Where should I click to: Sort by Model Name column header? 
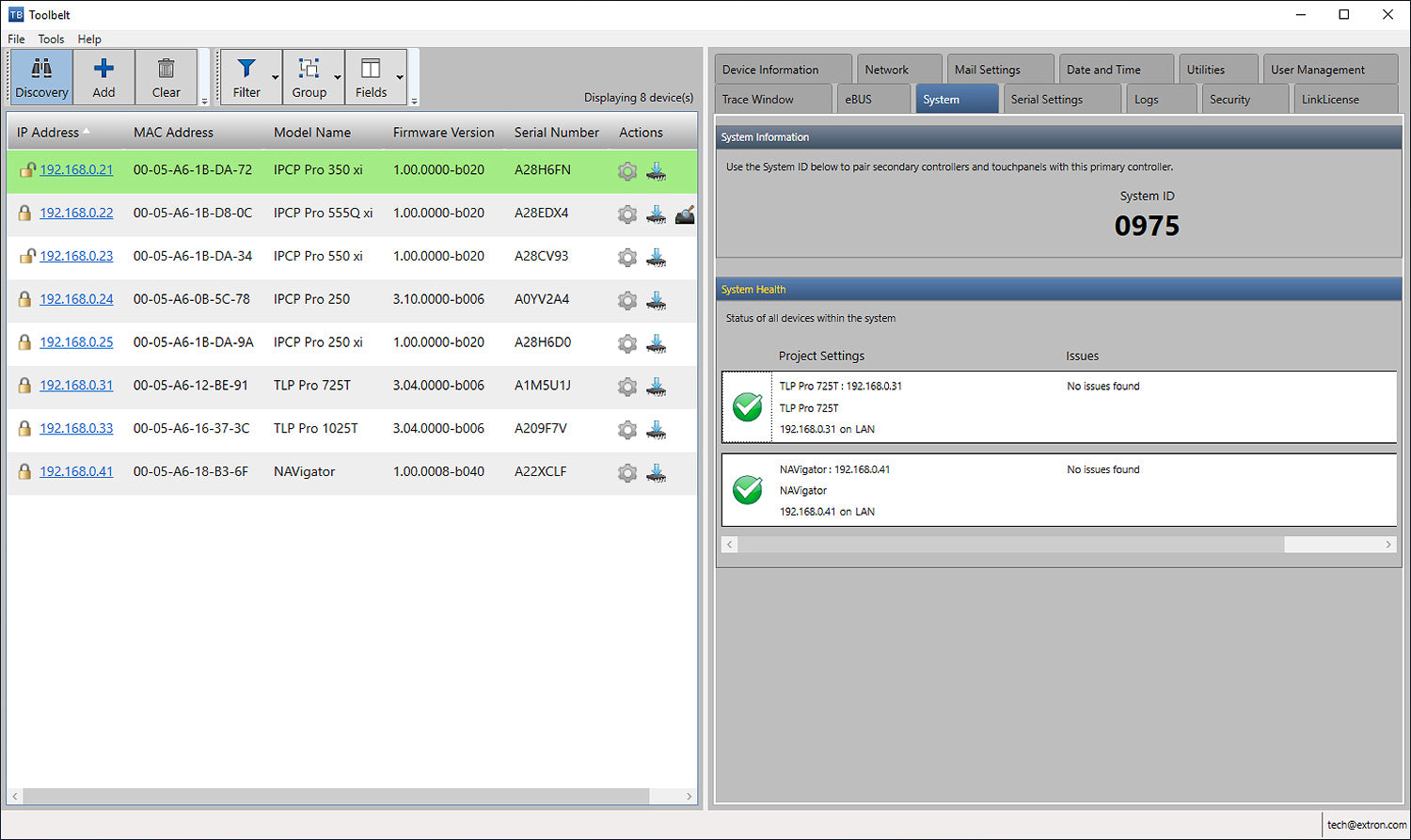[x=312, y=133]
